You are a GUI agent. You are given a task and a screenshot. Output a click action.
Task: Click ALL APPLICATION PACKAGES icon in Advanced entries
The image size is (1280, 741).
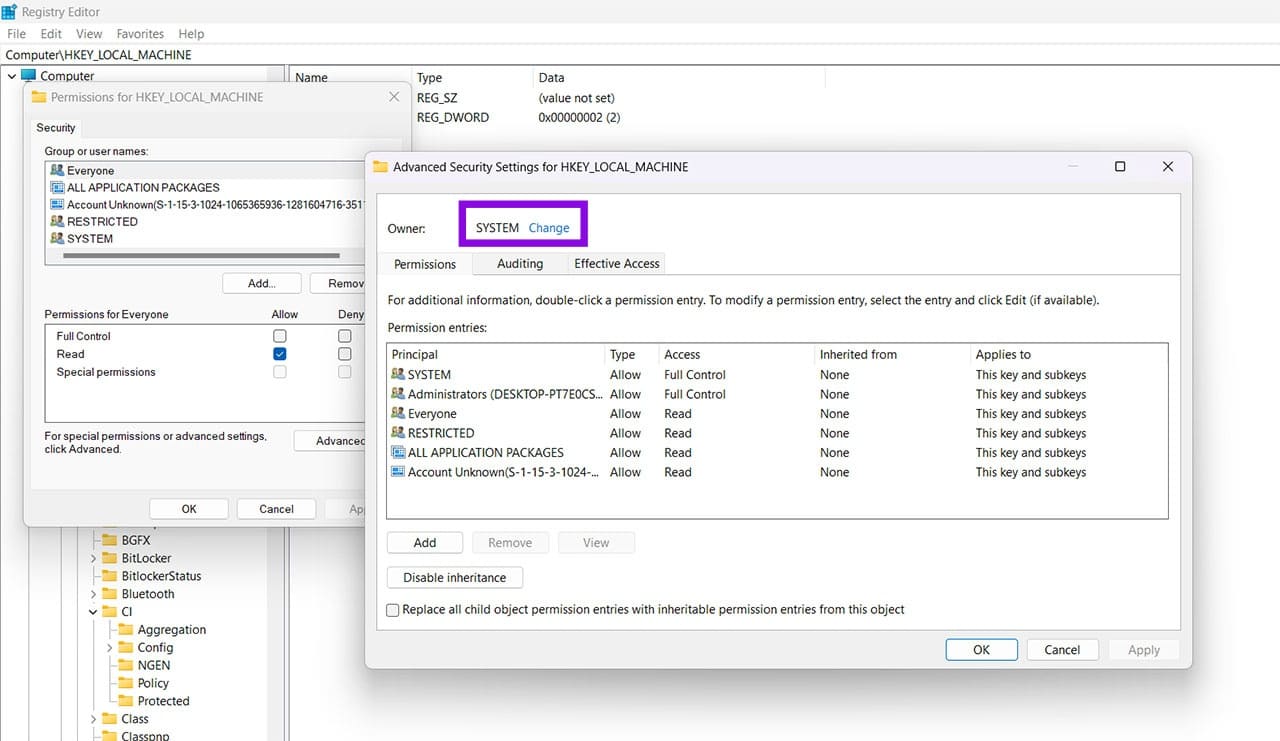tap(398, 452)
